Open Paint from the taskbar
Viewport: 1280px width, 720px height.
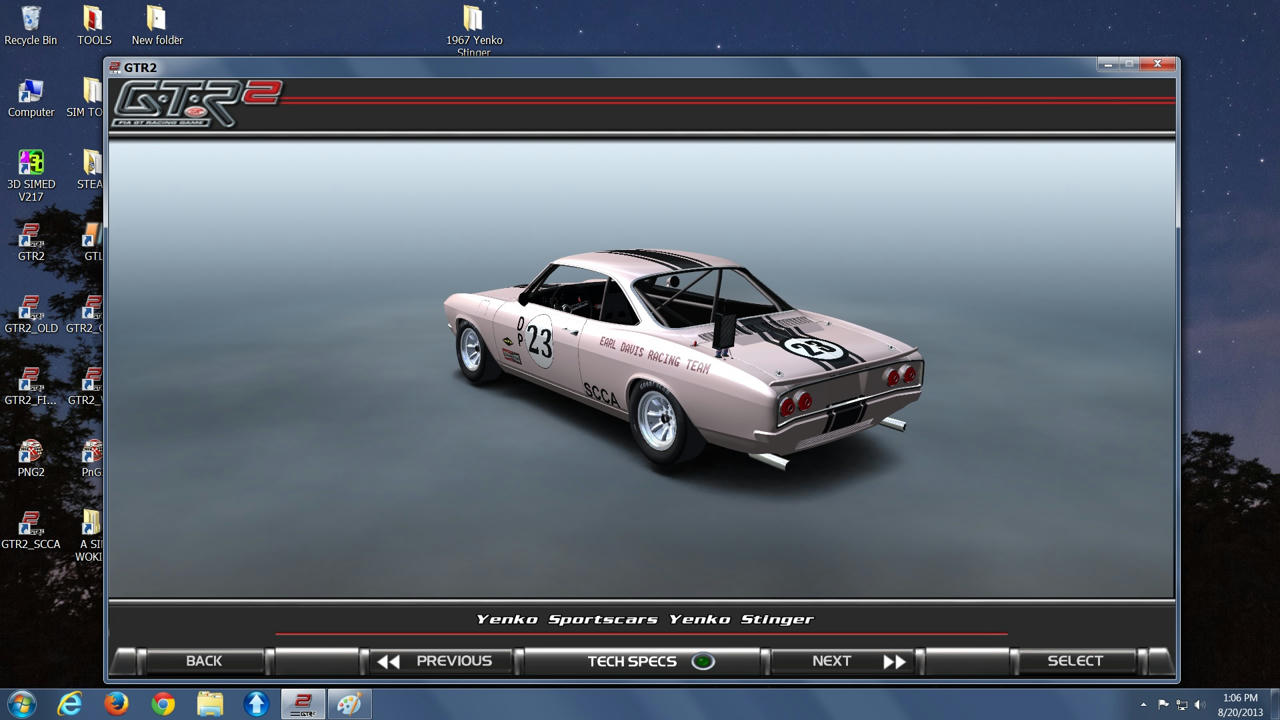pyautogui.click(x=349, y=704)
